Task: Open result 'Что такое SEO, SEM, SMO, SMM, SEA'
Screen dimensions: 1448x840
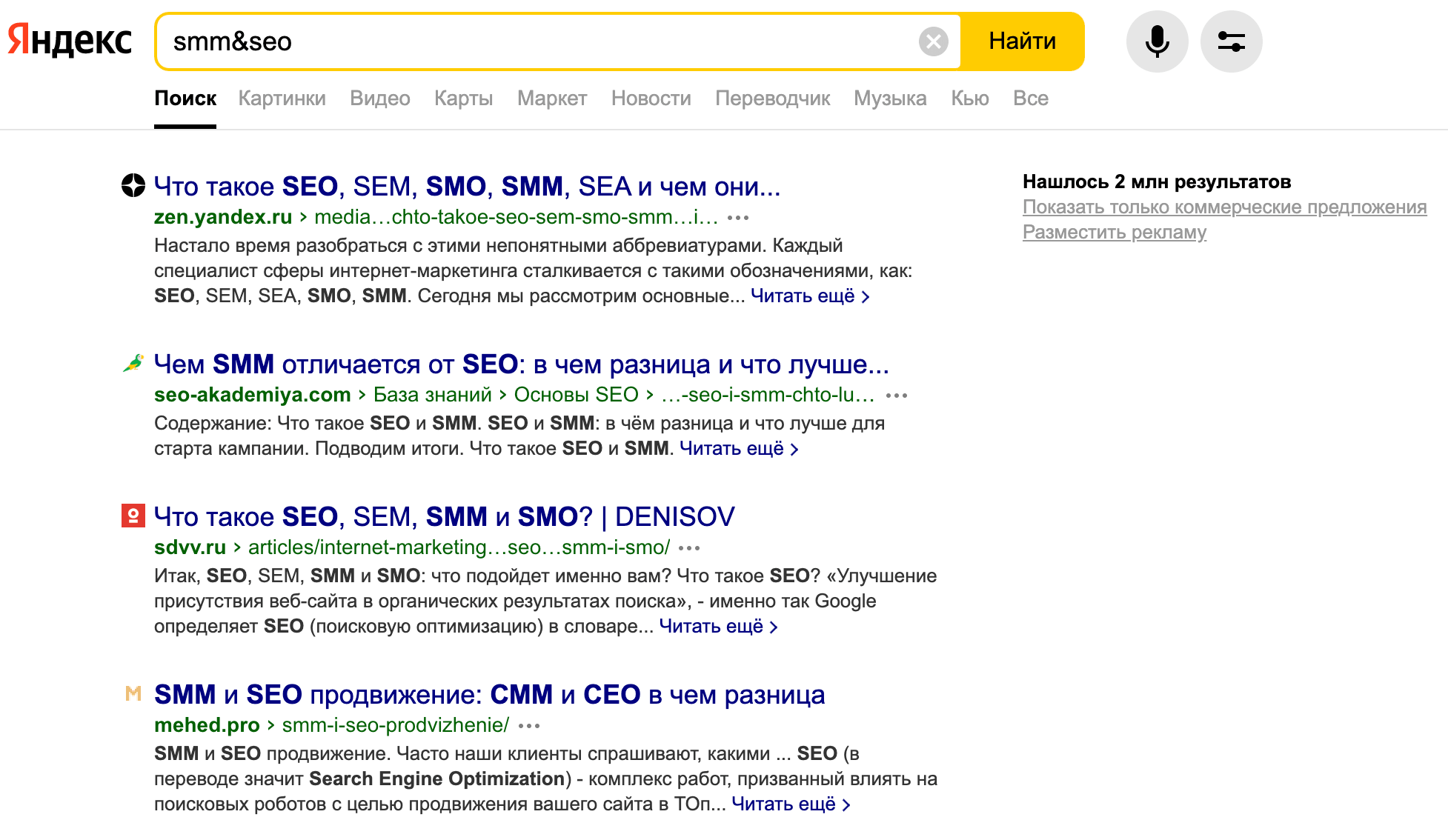Action: point(468,186)
